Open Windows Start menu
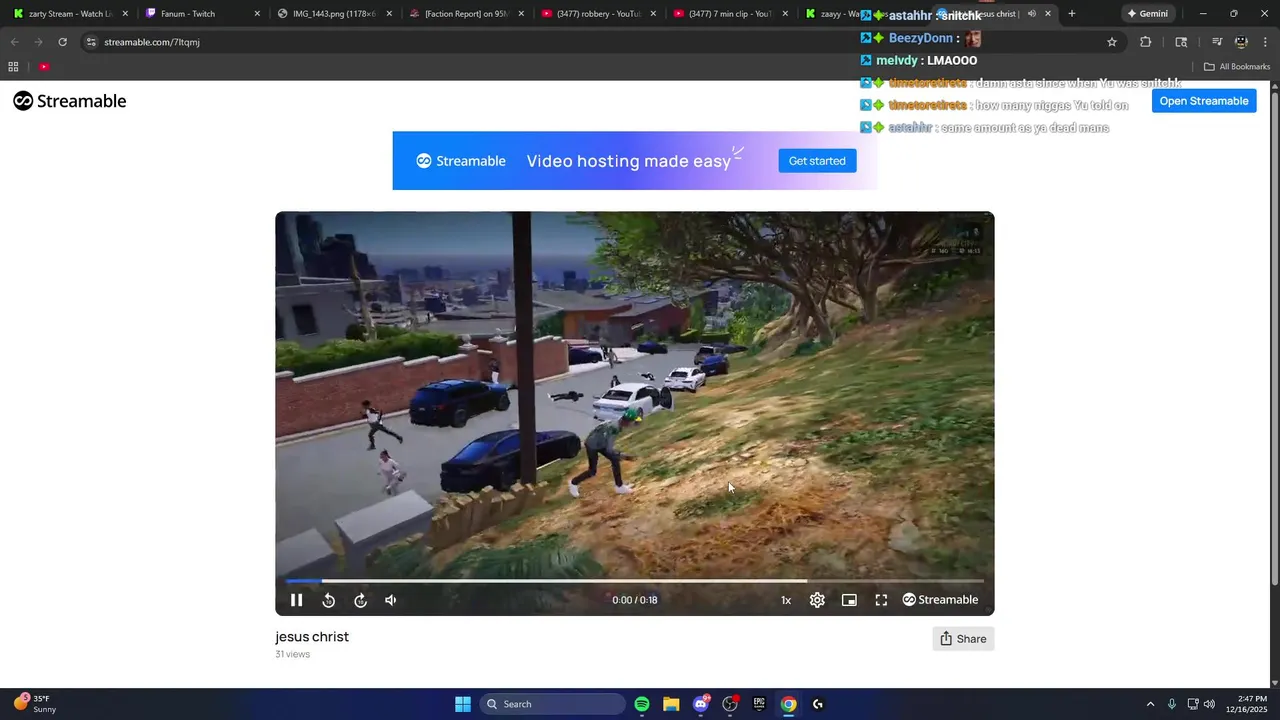Viewport: 1280px width, 720px height. [463, 704]
